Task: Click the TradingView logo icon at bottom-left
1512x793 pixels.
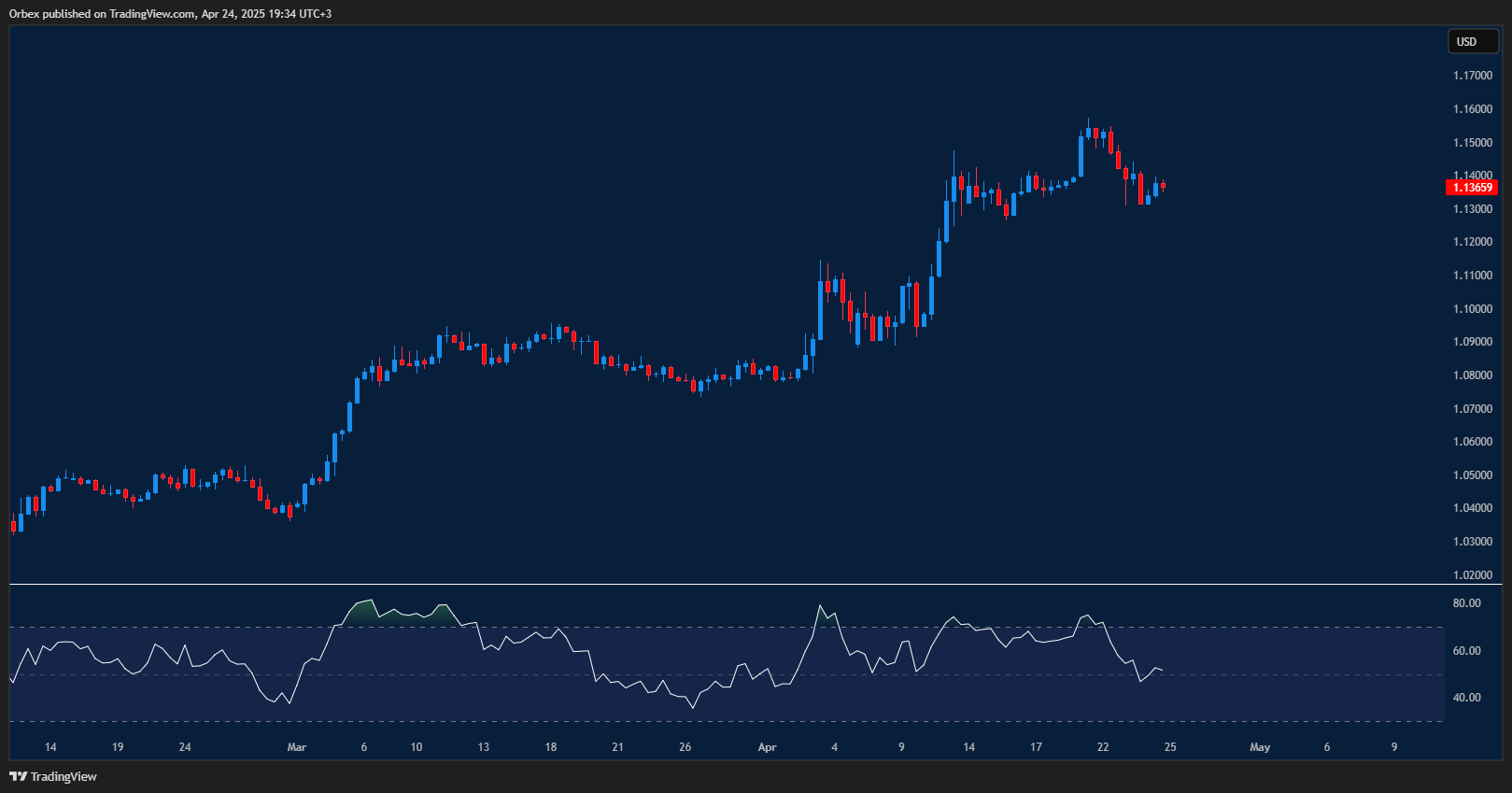Action: [x=18, y=776]
